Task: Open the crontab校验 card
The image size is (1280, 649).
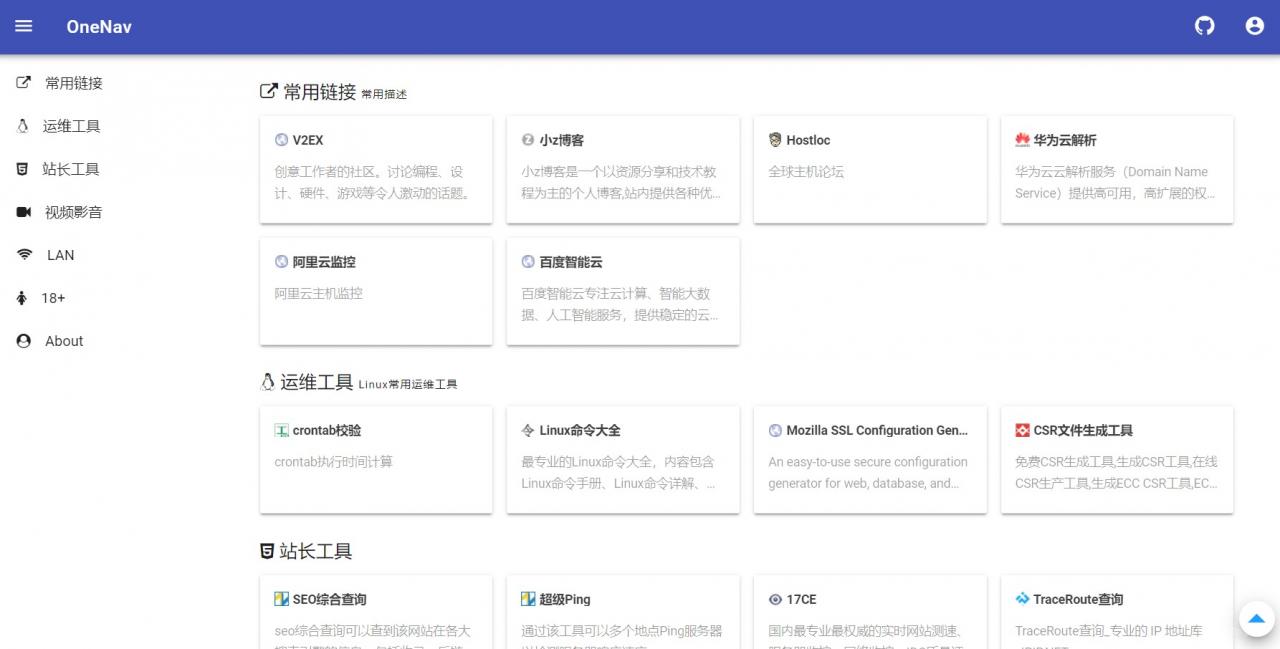Action: (376, 460)
